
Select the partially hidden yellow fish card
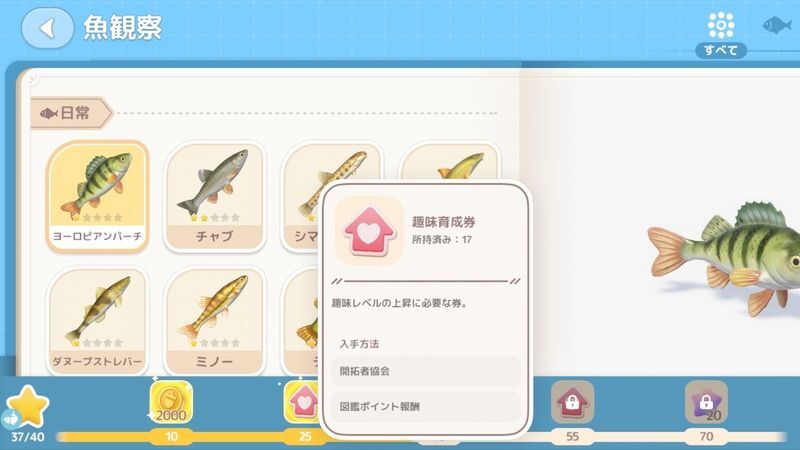coord(449,161)
